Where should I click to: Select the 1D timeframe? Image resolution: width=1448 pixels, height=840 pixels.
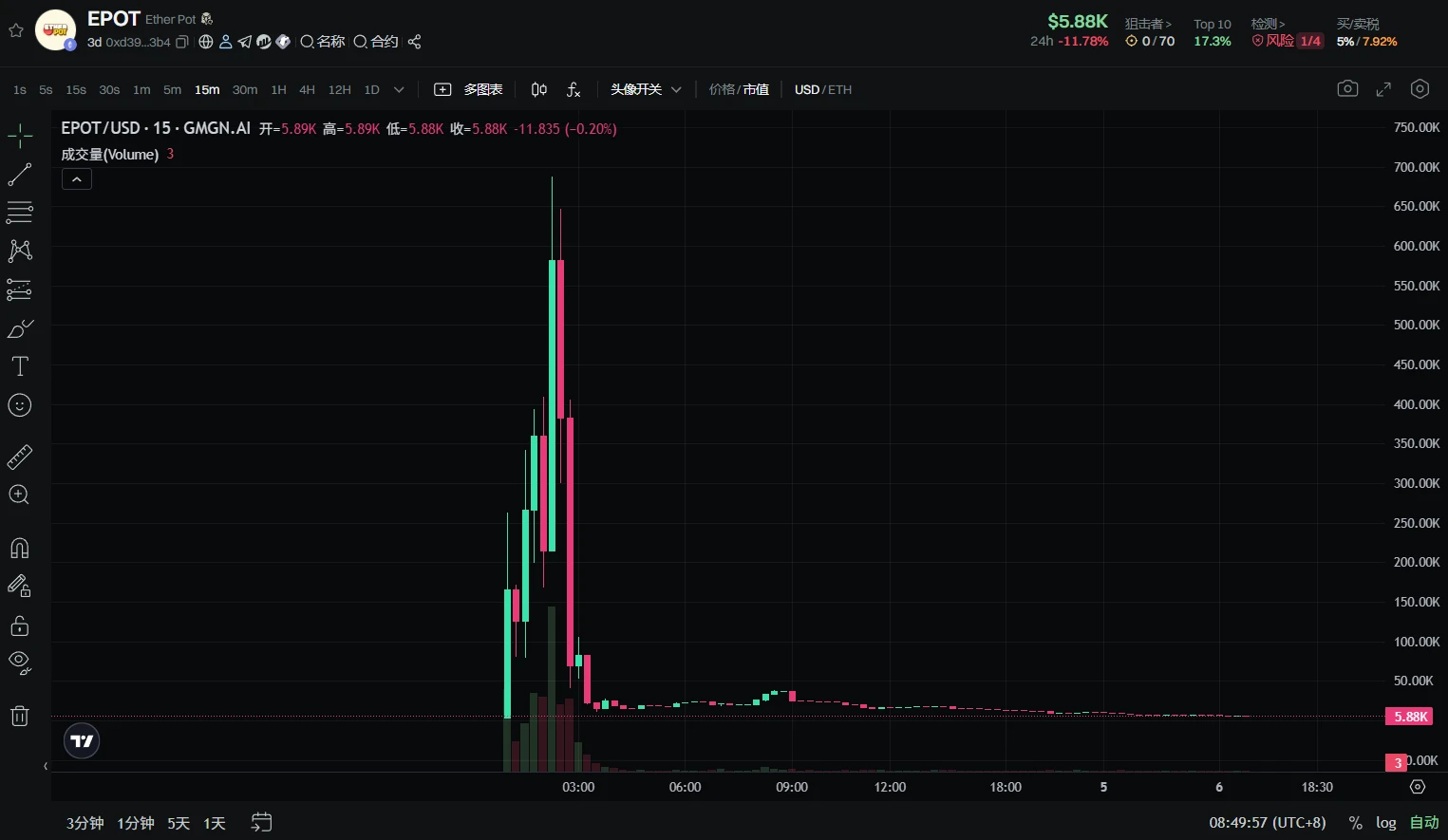pyautogui.click(x=371, y=90)
